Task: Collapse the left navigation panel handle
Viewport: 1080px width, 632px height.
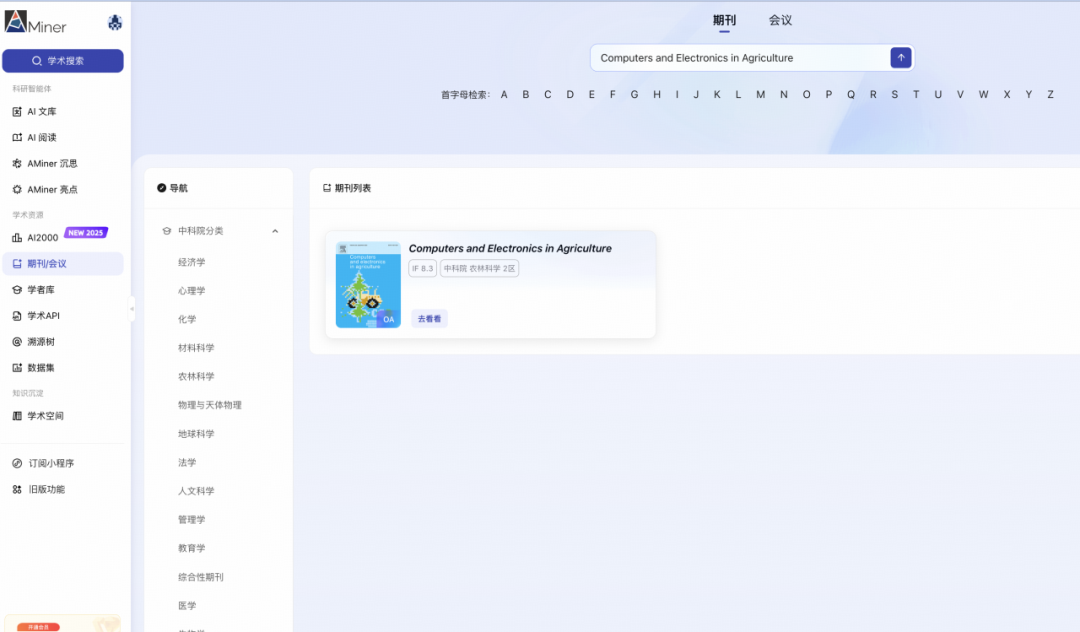Action: [131, 310]
